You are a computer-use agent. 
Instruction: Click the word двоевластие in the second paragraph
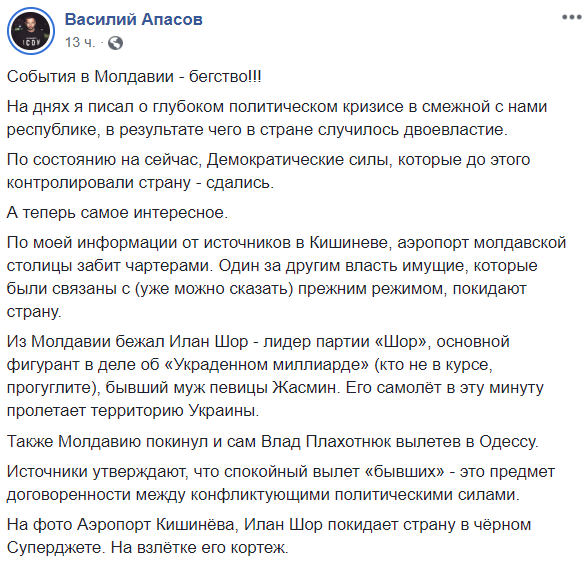(x=455, y=129)
